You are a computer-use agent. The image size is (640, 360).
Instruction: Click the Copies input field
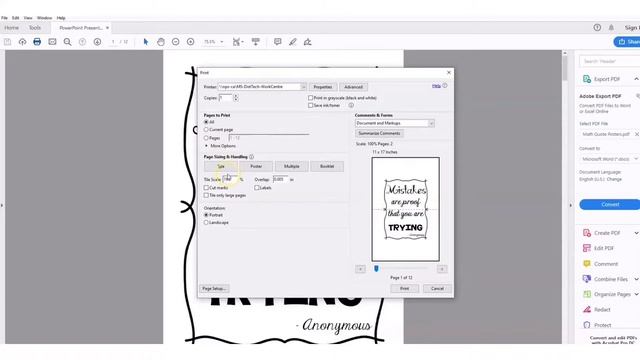pos(225,98)
